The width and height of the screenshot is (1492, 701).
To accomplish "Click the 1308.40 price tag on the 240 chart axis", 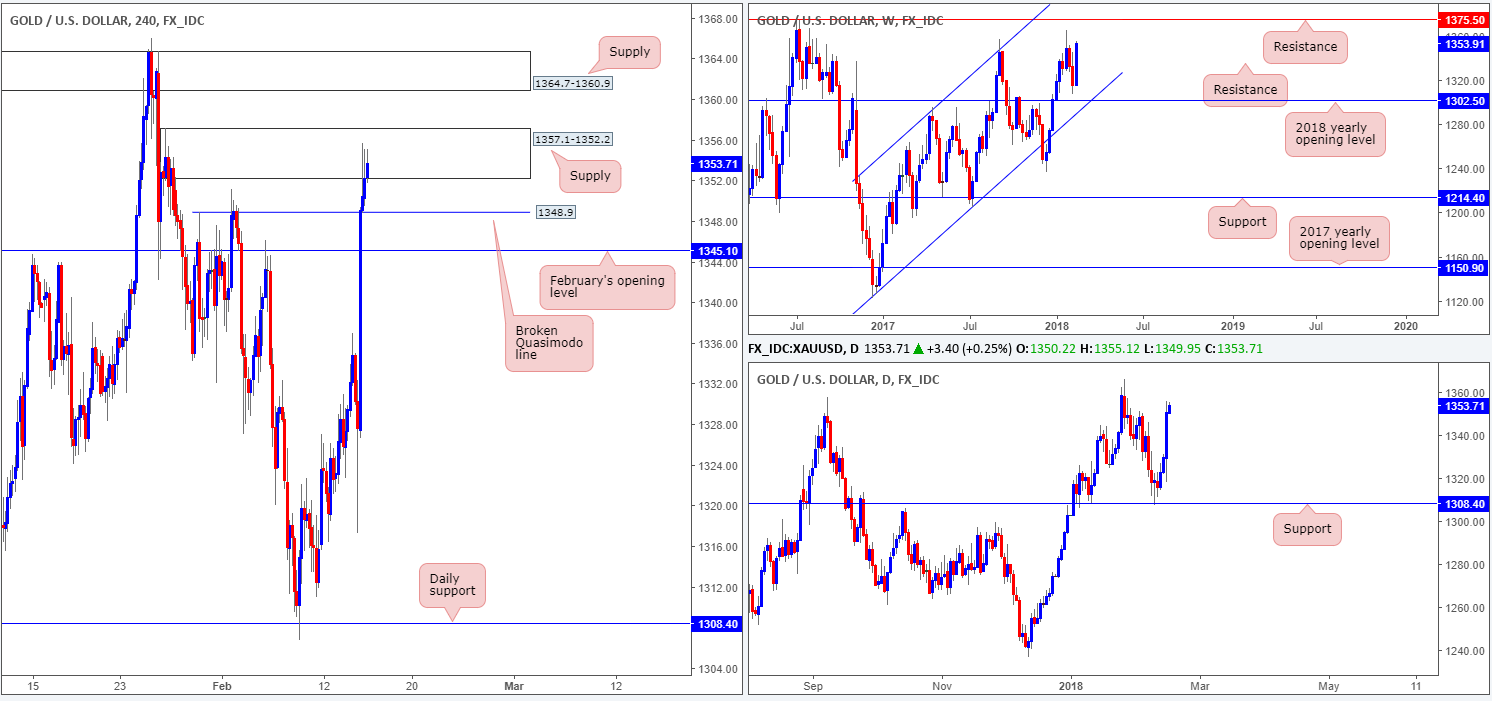I will [x=715, y=623].
